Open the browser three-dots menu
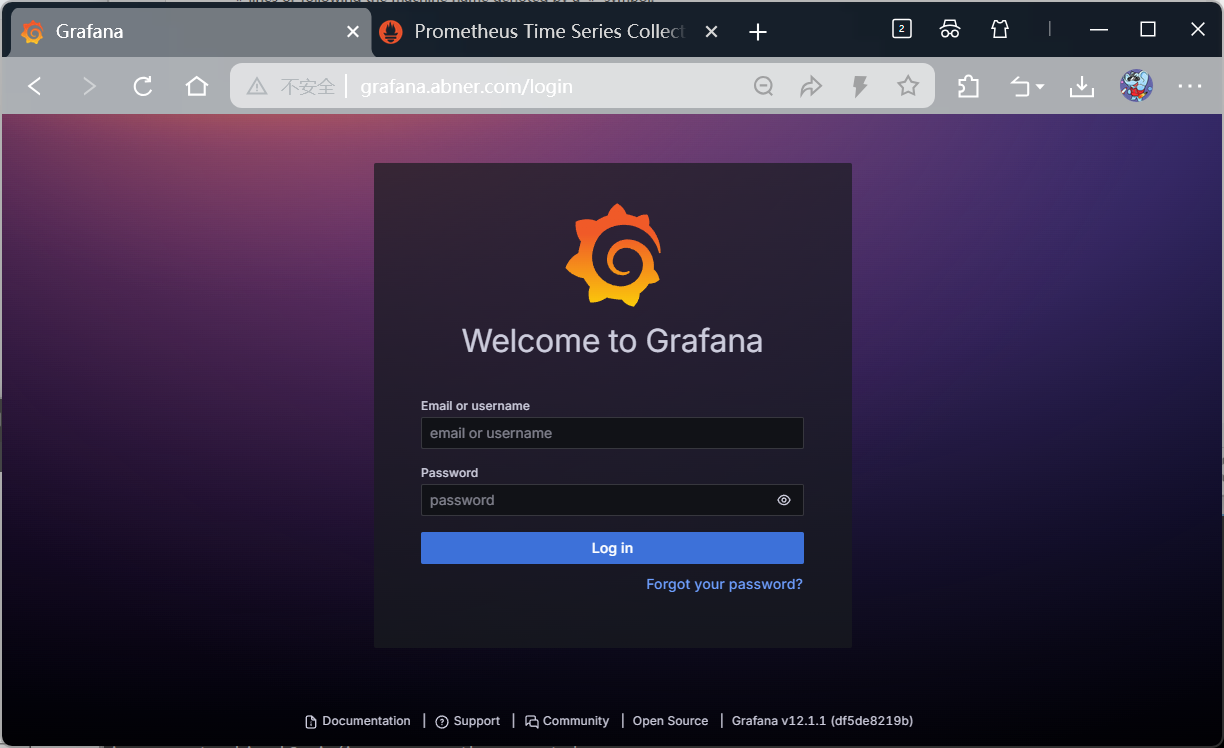The width and height of the screenshot is (1224, 748). pyautogui.click(x=1190, y=86)
